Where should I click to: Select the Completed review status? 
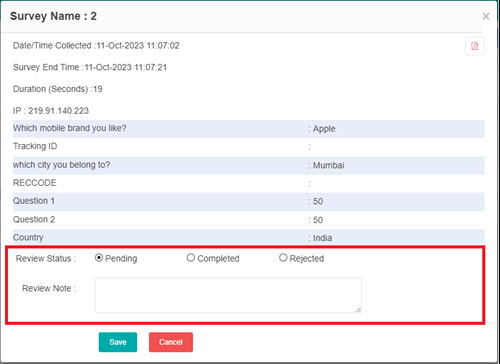(x=191, y=258)
